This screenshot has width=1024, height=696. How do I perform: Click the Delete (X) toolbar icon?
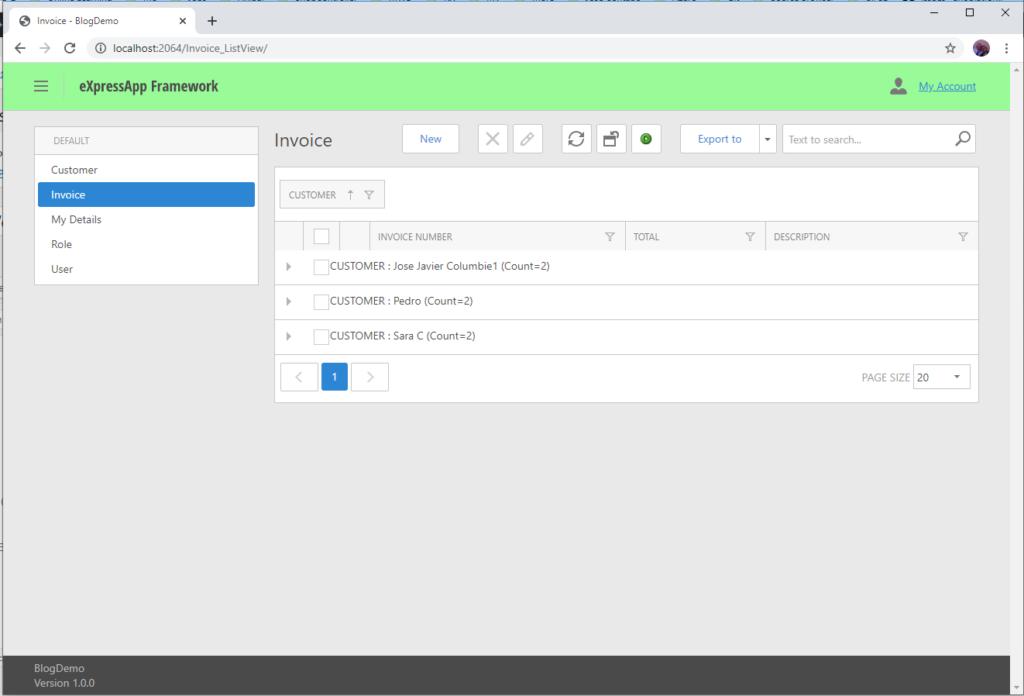click(492, 138)
